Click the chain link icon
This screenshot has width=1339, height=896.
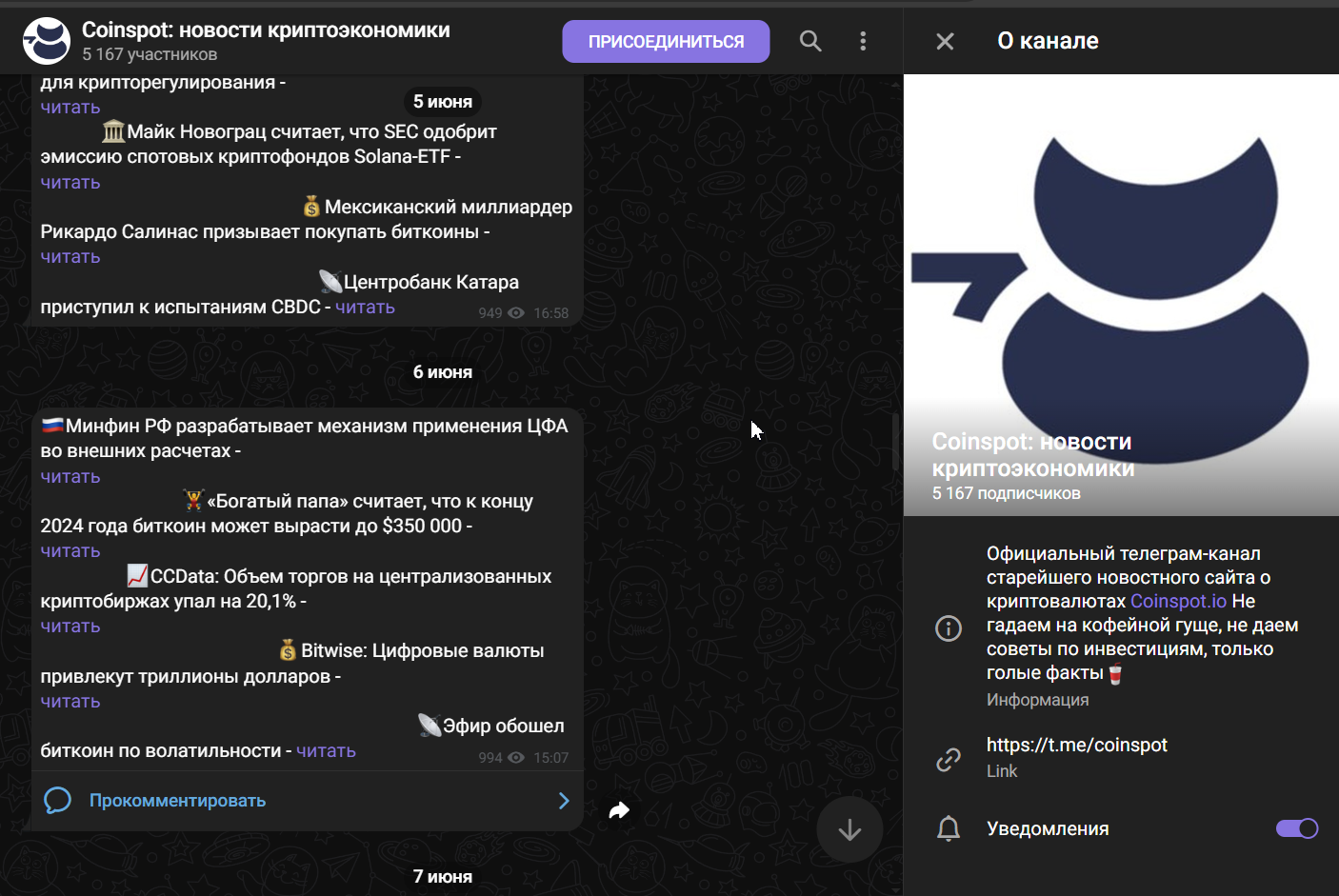click(949, 759)
